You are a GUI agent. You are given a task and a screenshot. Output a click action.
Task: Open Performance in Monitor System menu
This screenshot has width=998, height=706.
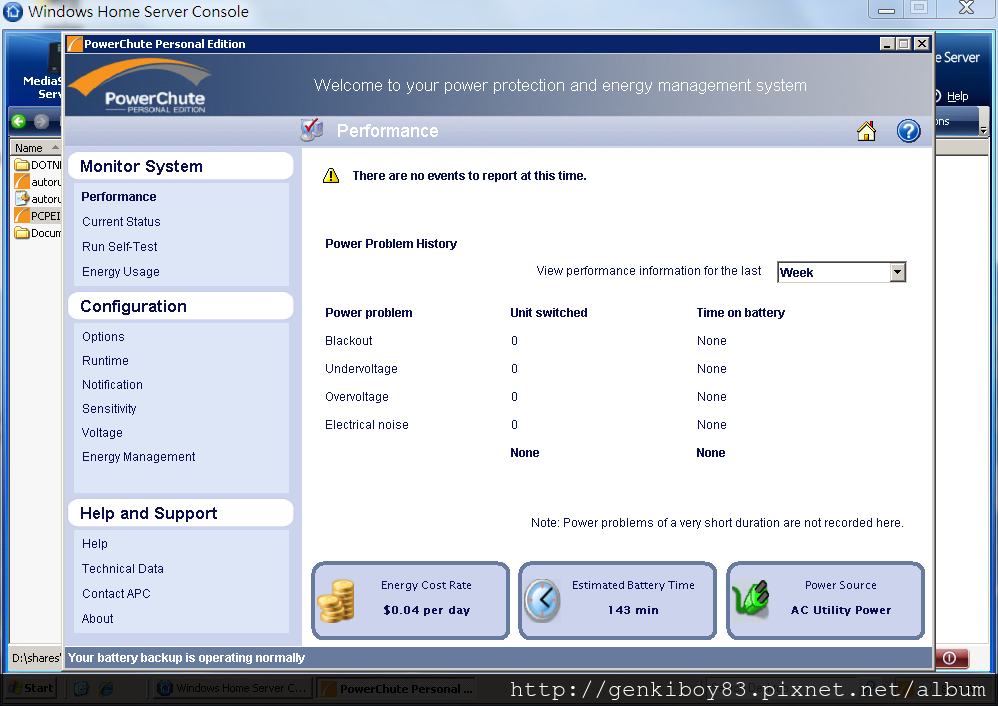tap(118, 197)
